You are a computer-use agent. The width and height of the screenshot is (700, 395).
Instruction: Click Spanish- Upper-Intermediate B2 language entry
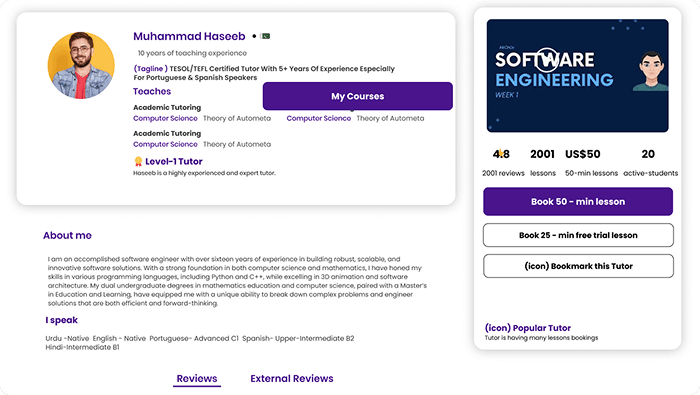298,338
